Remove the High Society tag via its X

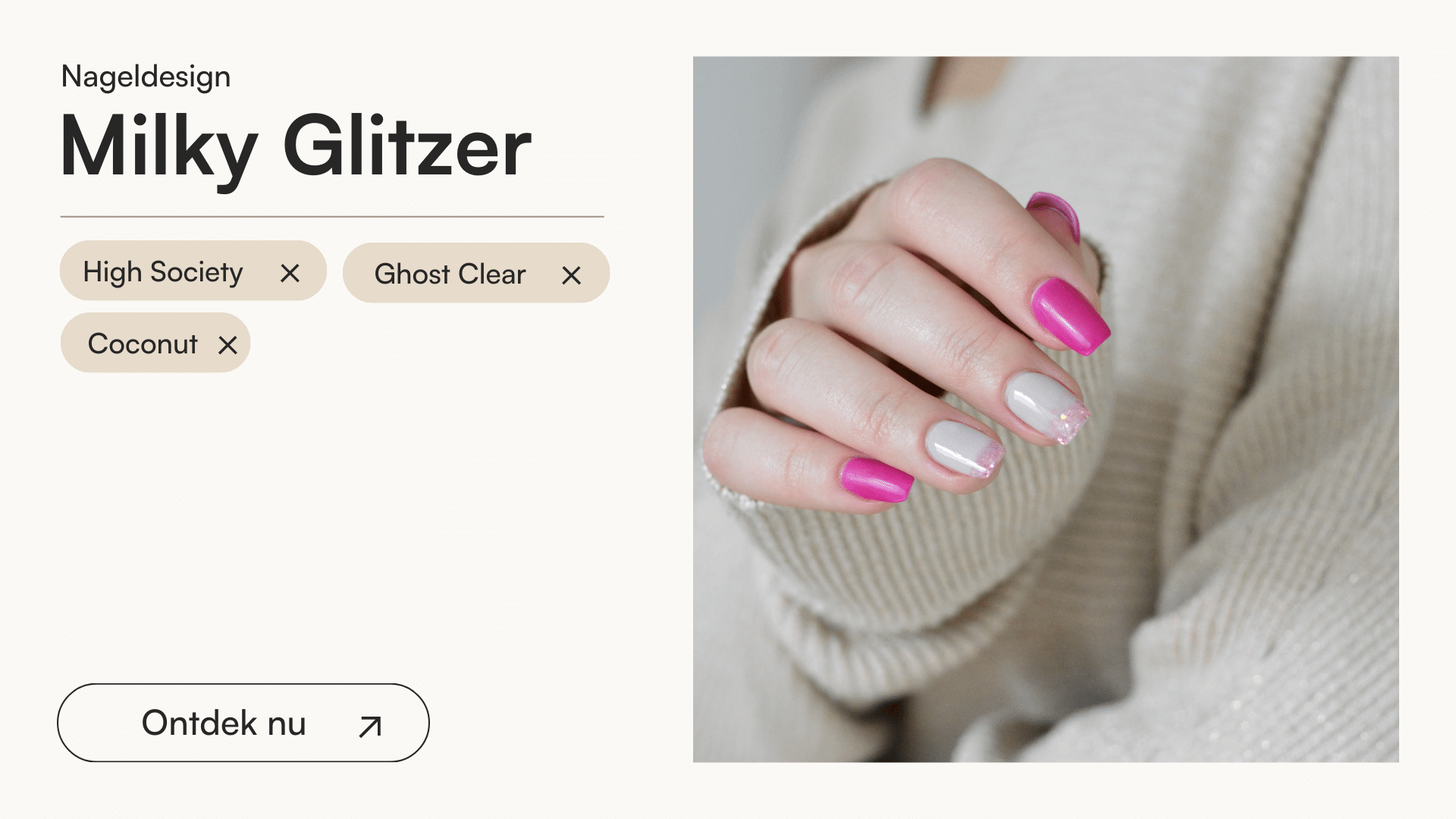(290, 273)
